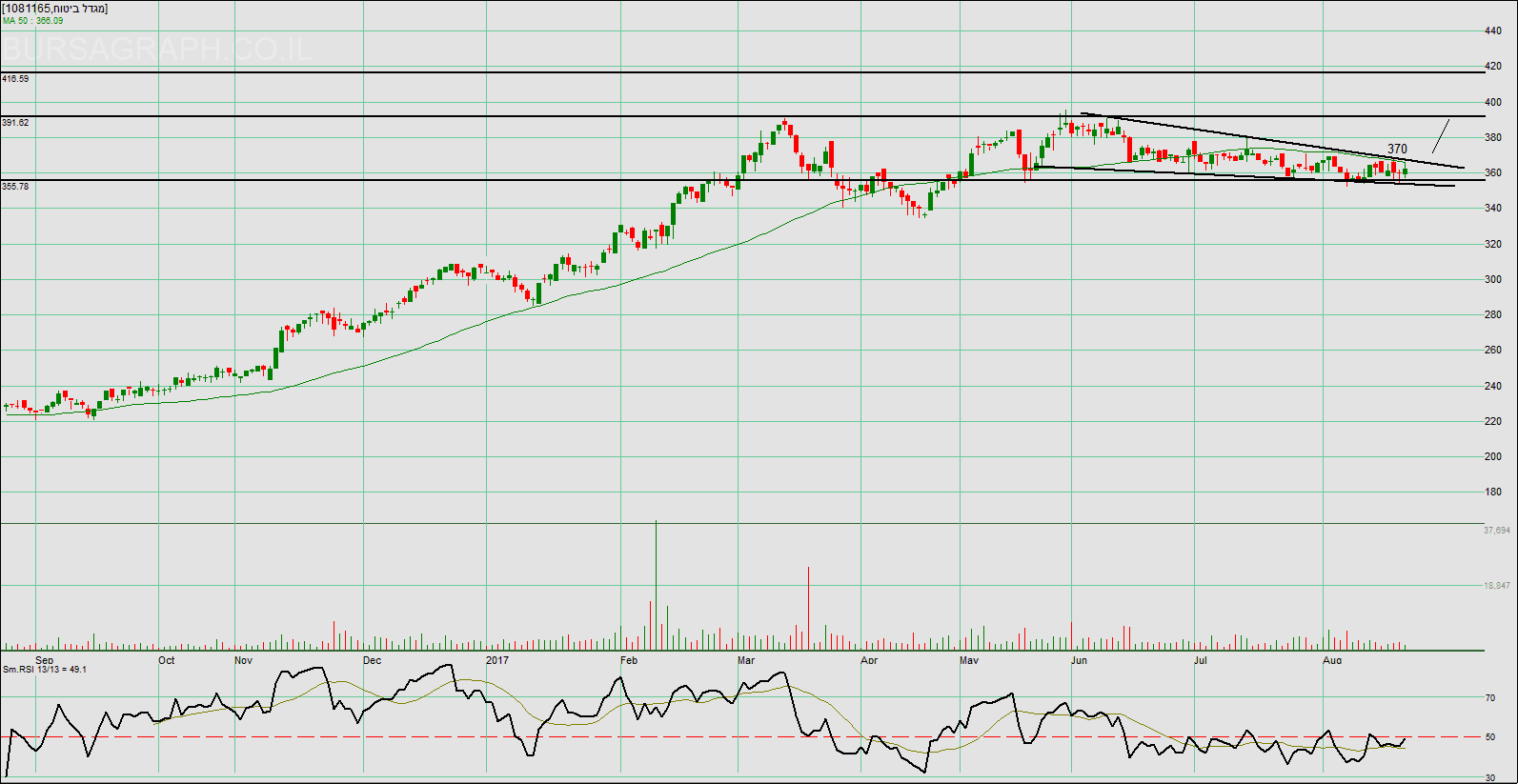Select the 355.78 support level label

click(x=15, y=187)
